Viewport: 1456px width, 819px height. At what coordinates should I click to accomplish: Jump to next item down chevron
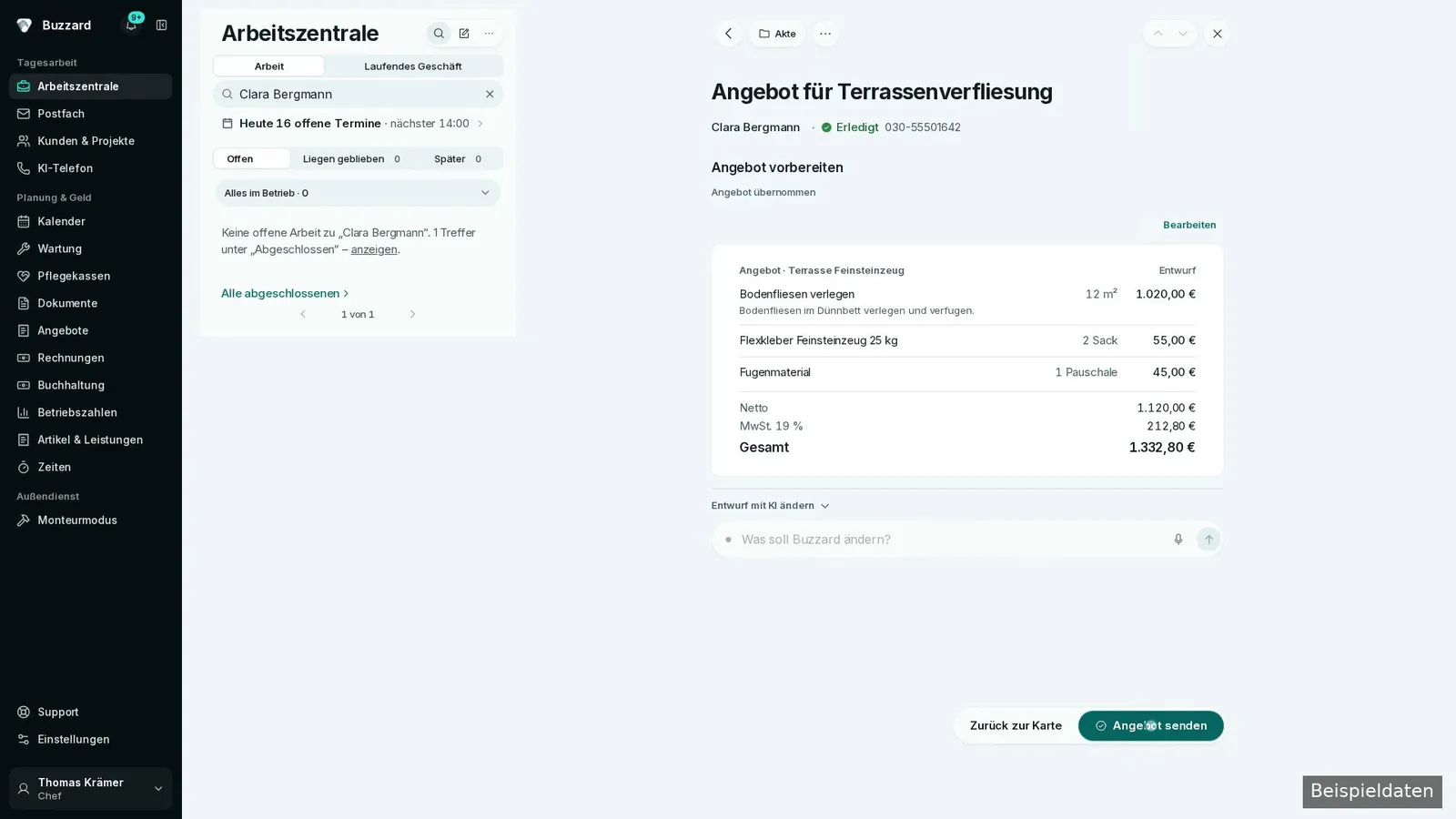(1183, 34)
